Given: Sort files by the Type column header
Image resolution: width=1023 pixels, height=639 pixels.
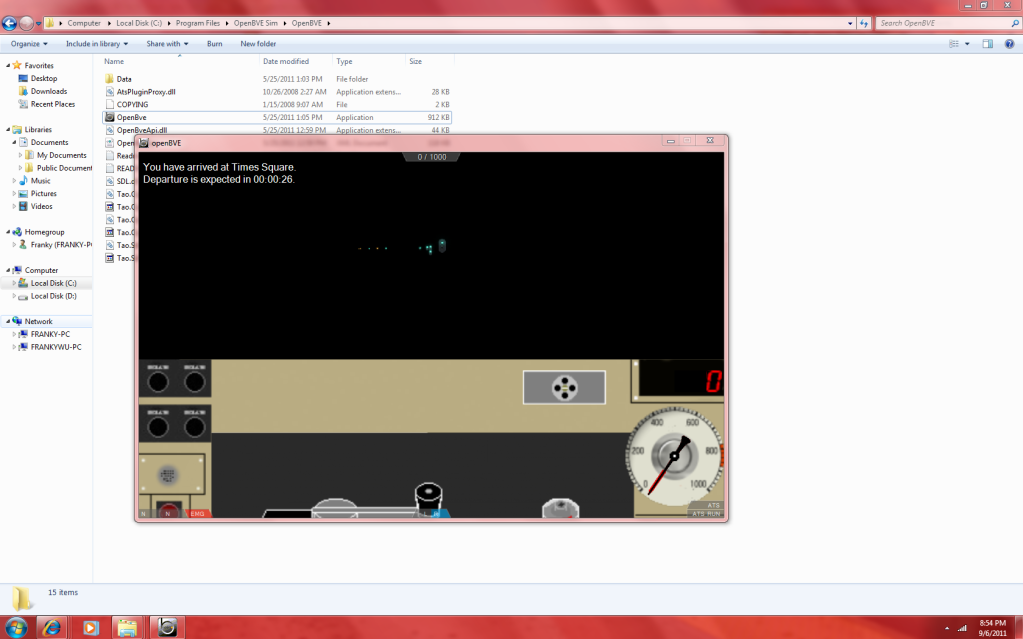Looking at the screenshot, I should pyautogui.click(x=369, y=61).
